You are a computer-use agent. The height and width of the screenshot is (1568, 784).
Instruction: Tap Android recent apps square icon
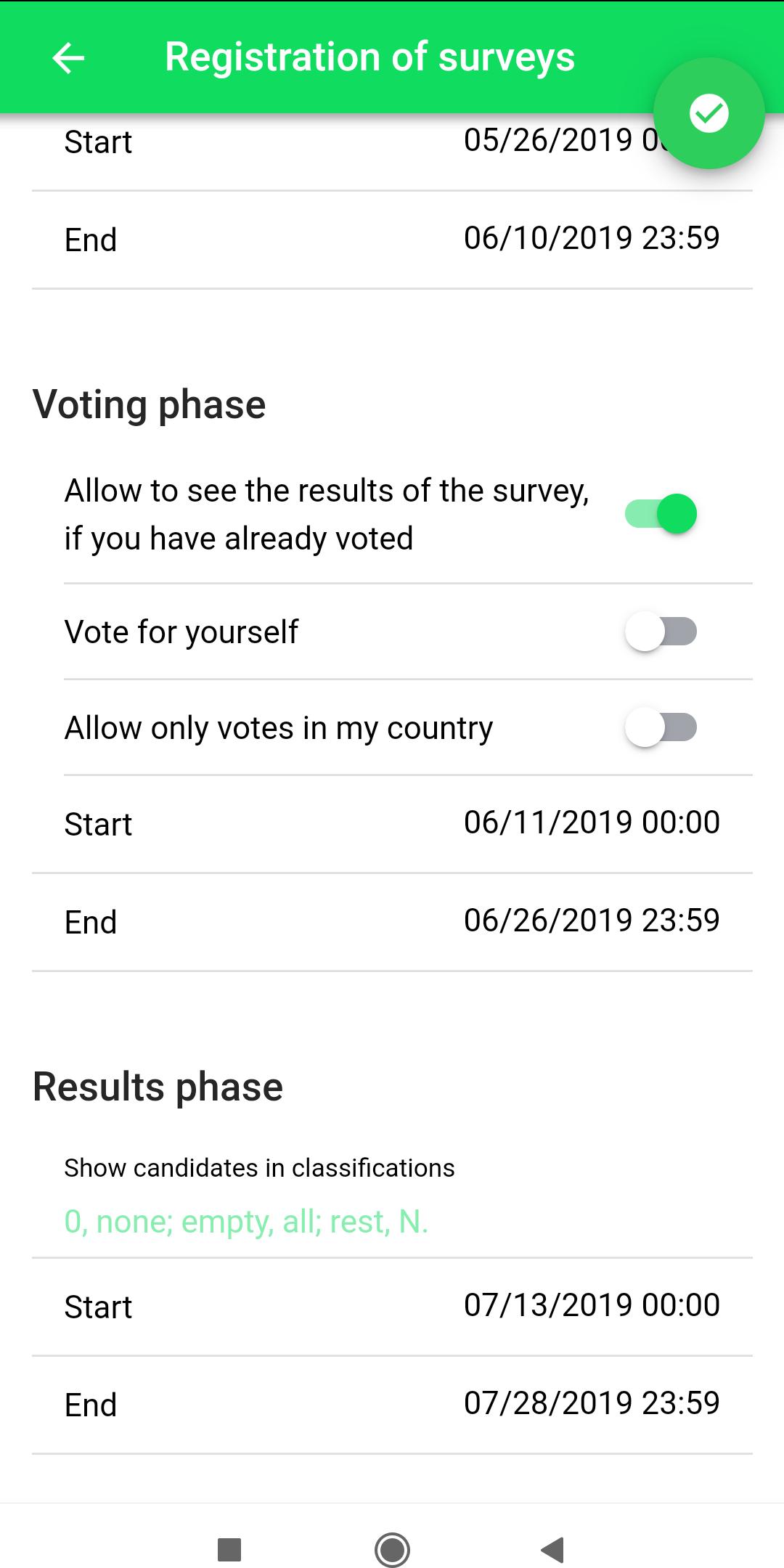(x=229, y=1549)
